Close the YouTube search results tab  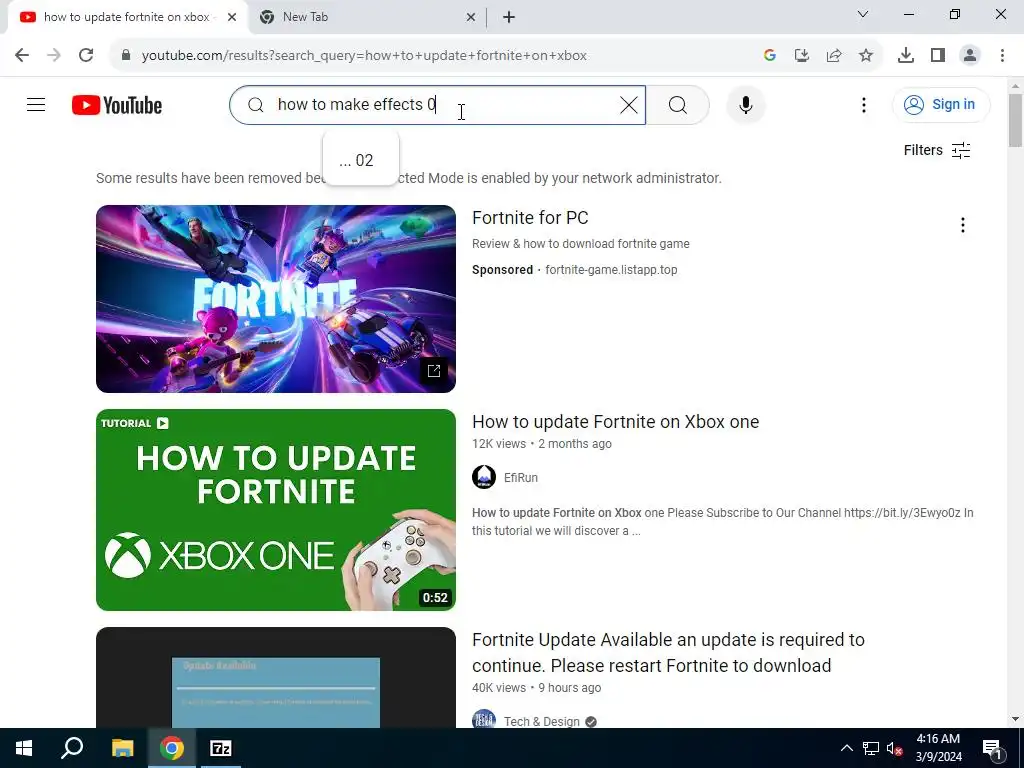tap(232, 17)
